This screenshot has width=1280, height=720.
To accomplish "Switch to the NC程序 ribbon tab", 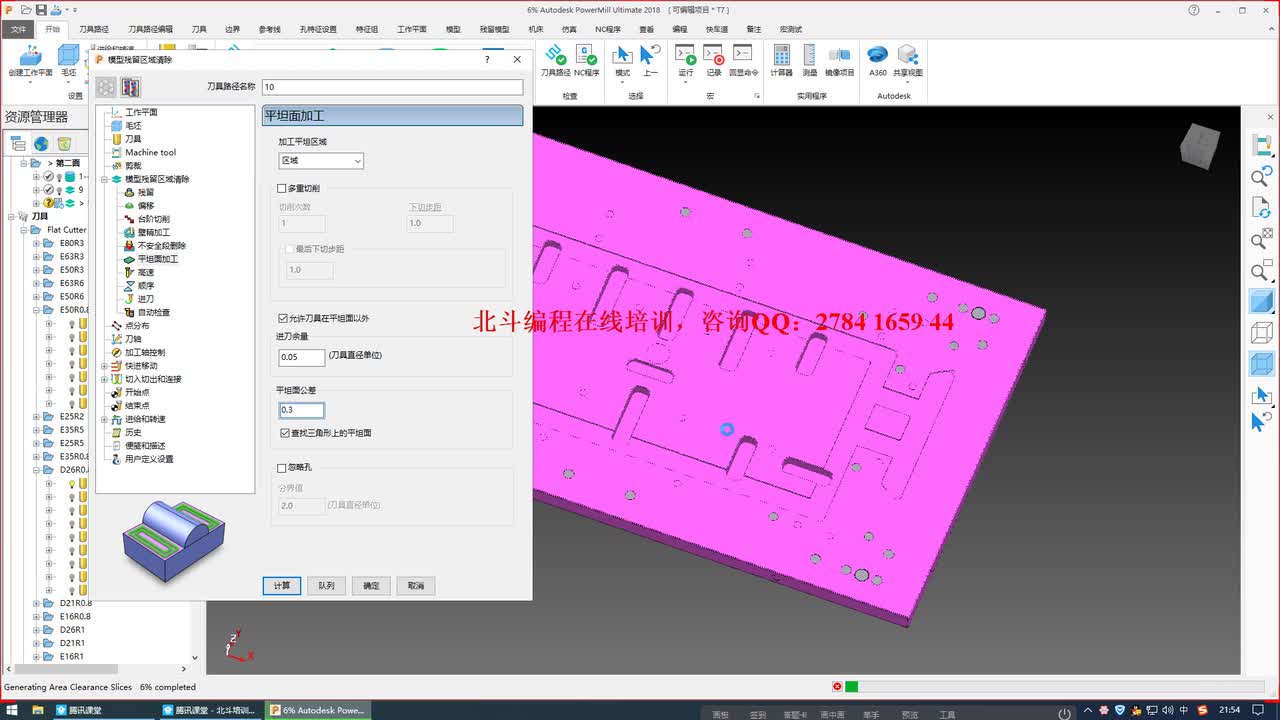I will [x=608, y=29].
